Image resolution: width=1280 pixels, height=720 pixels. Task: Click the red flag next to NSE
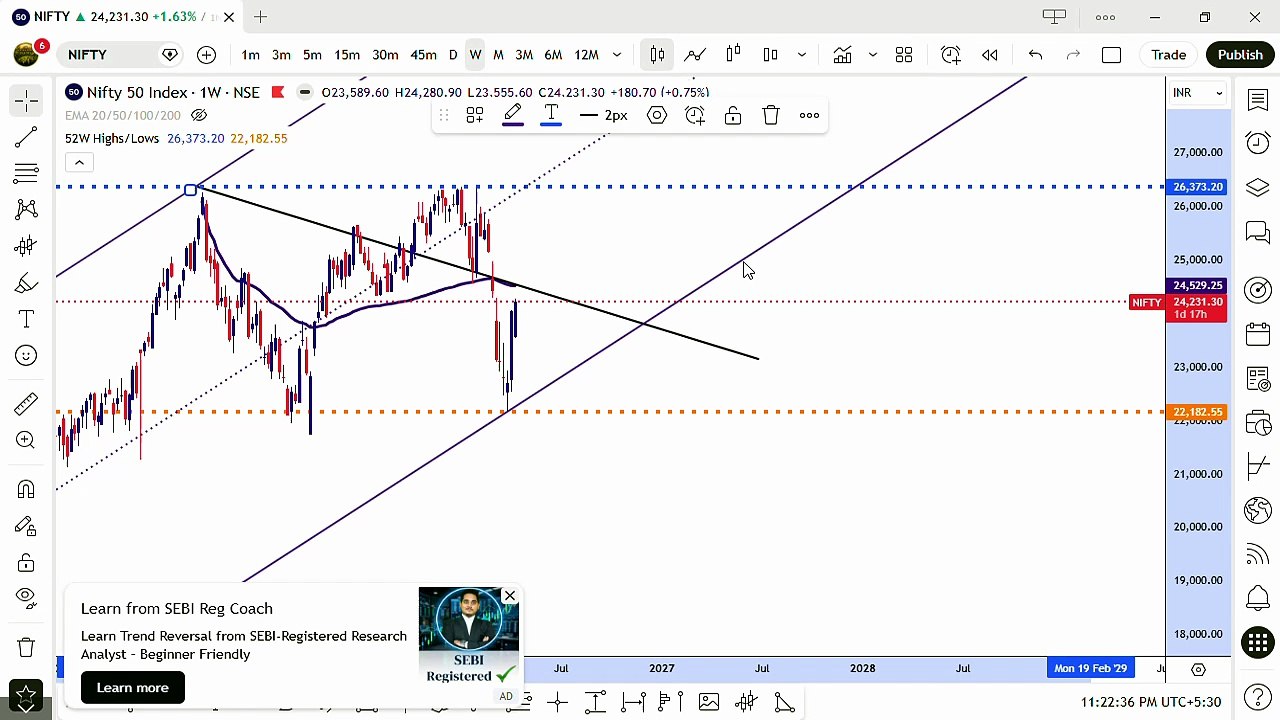277,92
